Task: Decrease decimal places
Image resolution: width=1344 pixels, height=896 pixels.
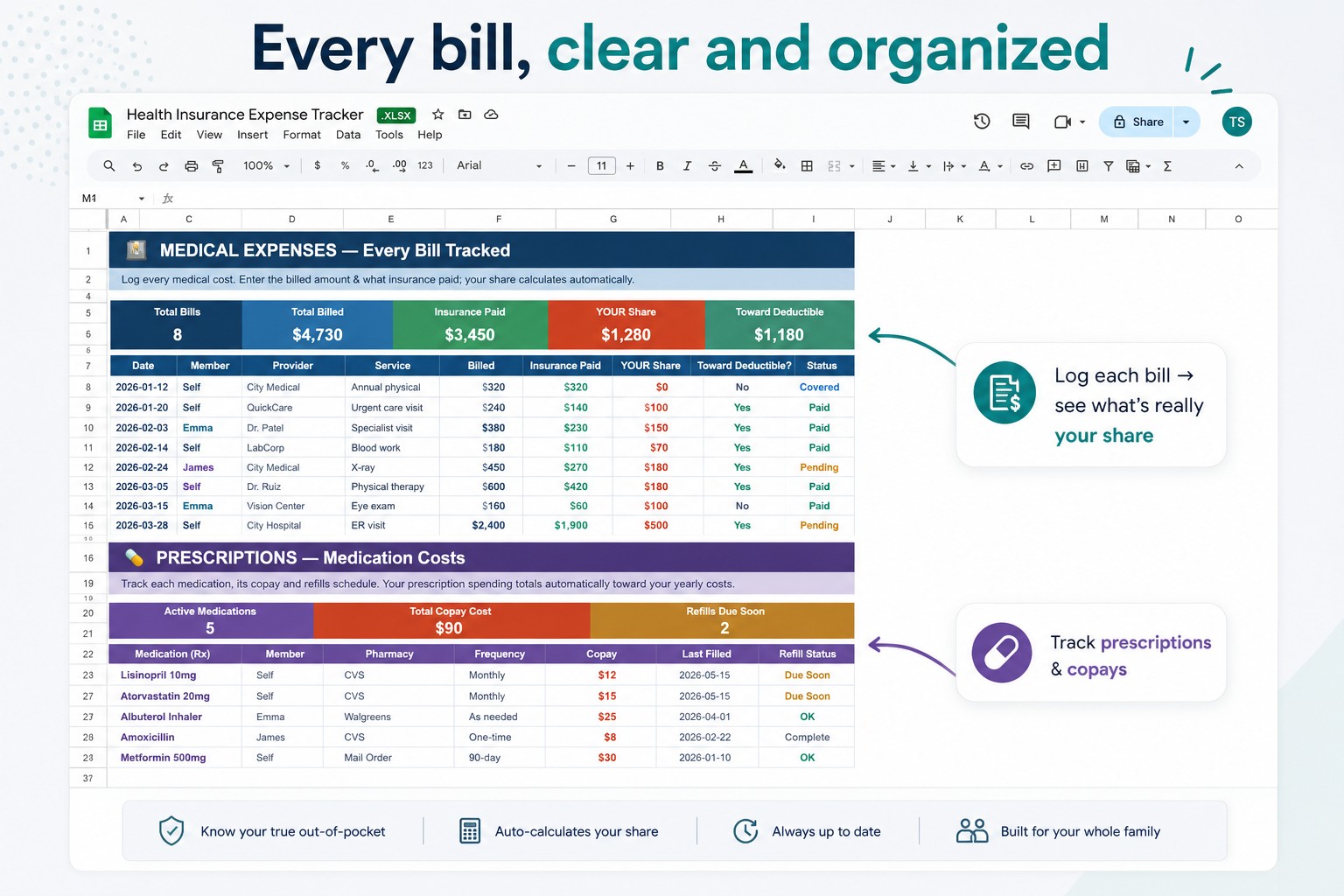Action: click(x=372, y=165)
